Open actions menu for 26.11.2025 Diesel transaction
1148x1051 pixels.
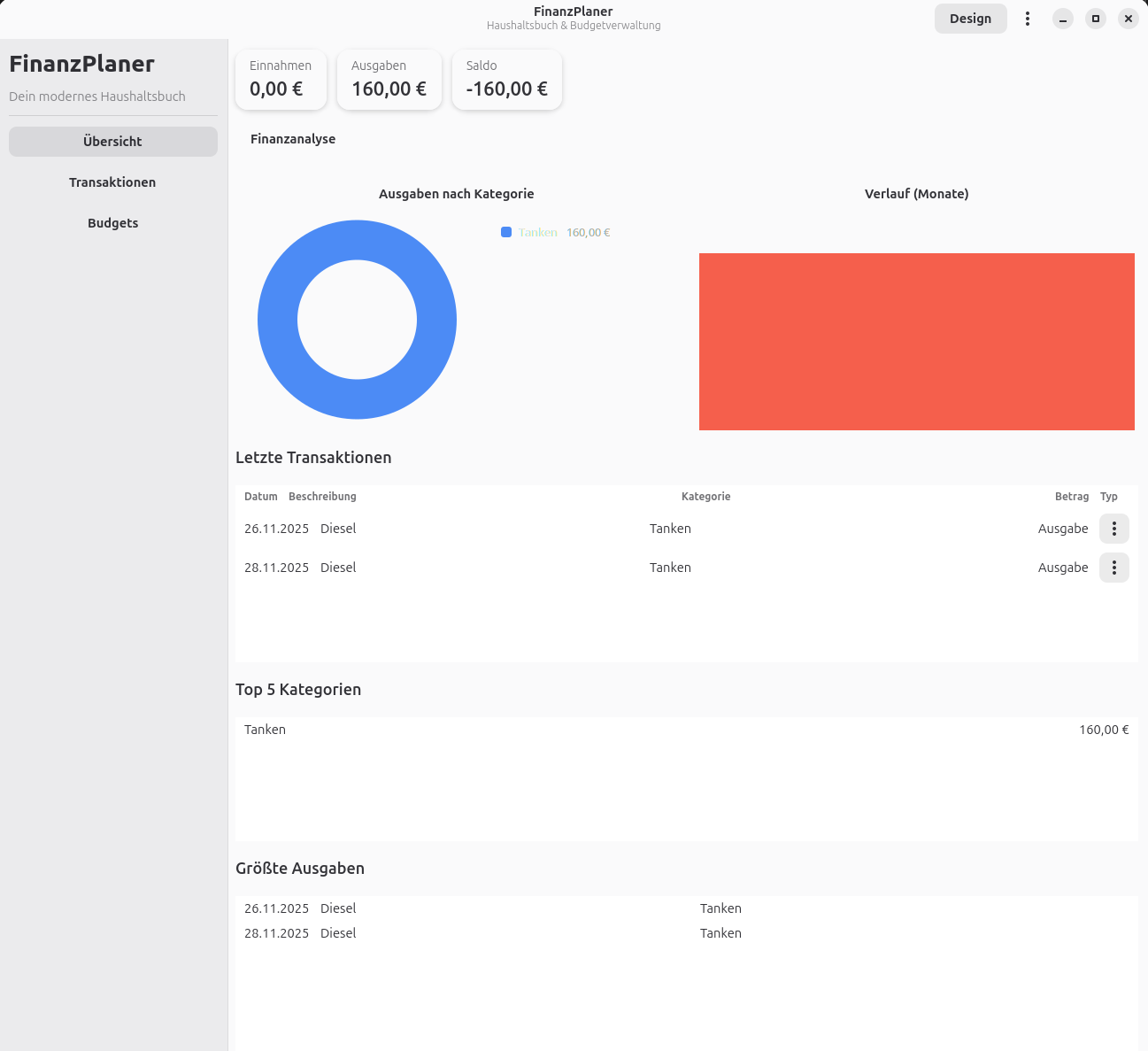pos(1113,529)
